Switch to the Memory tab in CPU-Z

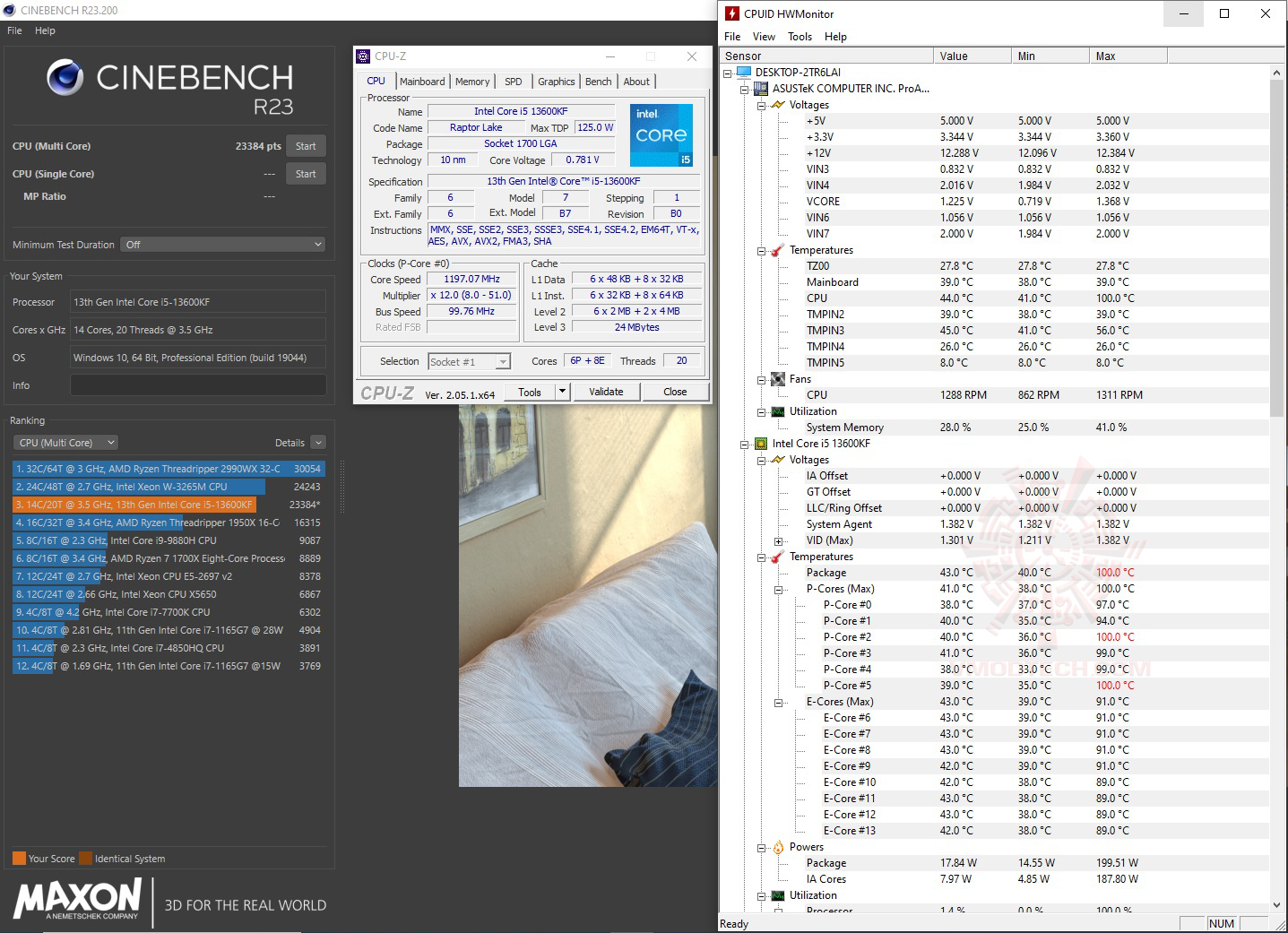[472, 82]
